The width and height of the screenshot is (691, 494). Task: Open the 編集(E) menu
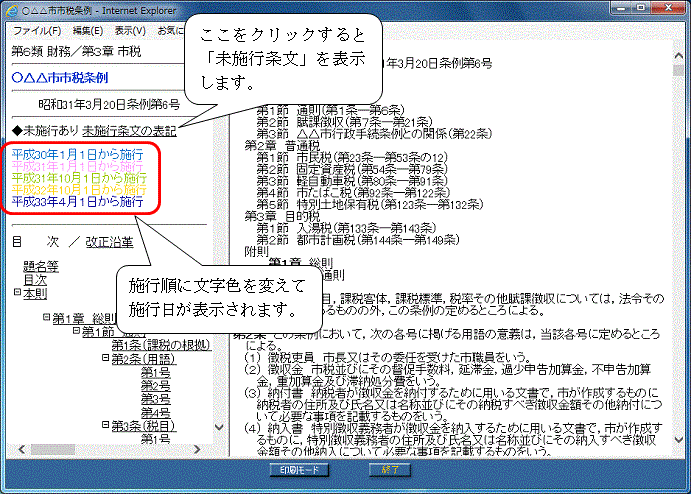(88, 31)
